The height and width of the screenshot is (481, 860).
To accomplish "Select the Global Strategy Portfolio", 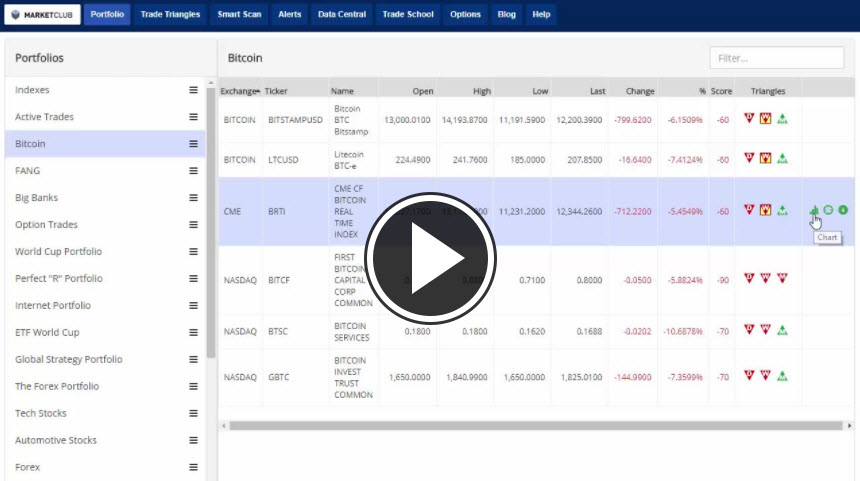I will pos(105,359).
